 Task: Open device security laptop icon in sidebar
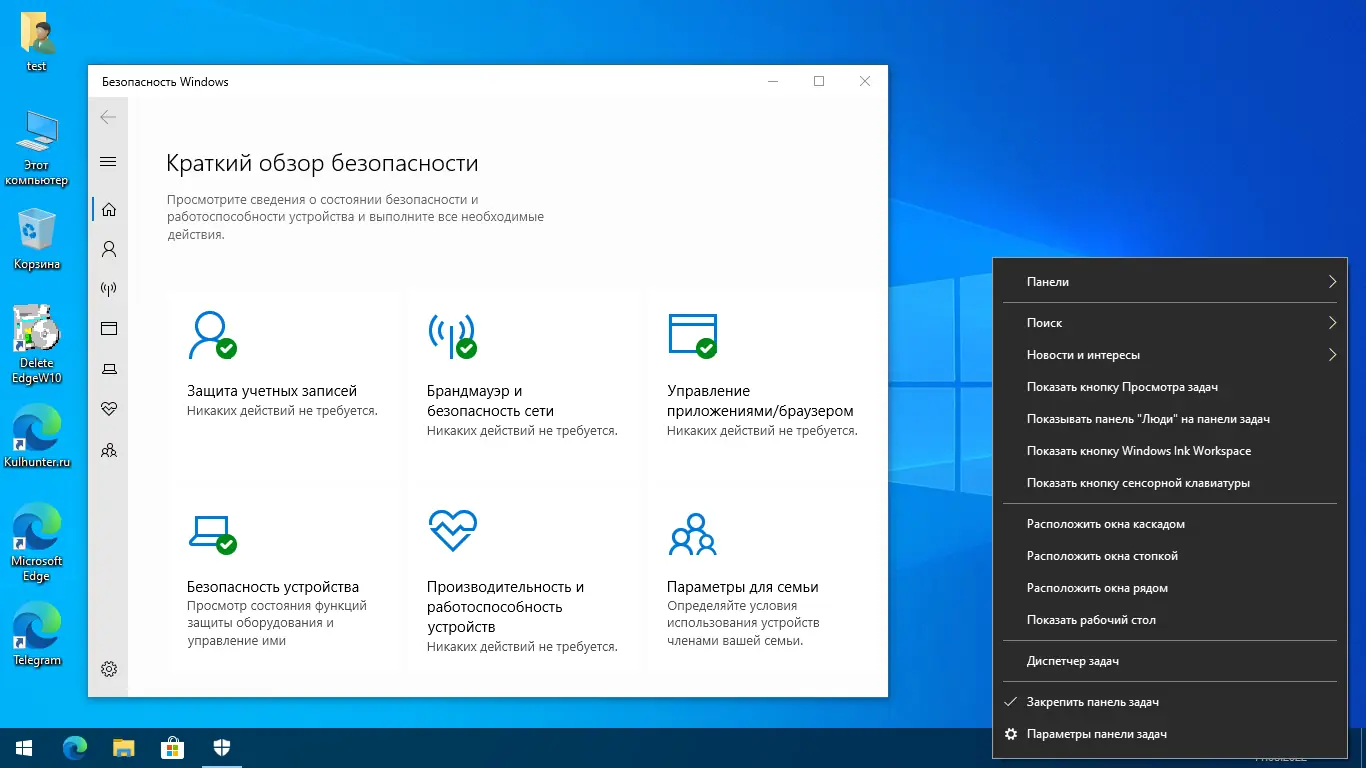109,369
